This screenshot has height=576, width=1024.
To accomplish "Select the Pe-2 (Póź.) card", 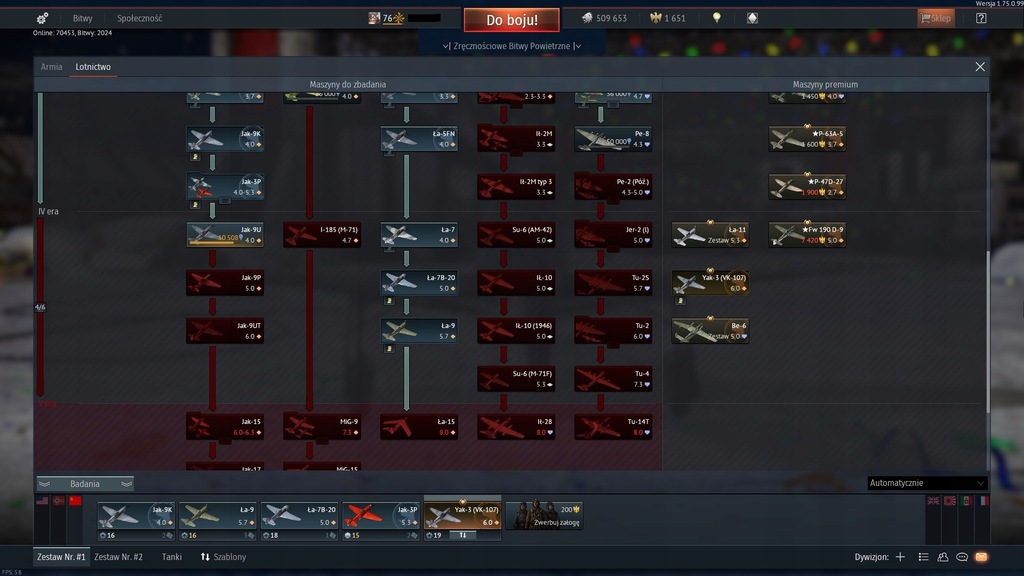I will (x=613, y=187).
